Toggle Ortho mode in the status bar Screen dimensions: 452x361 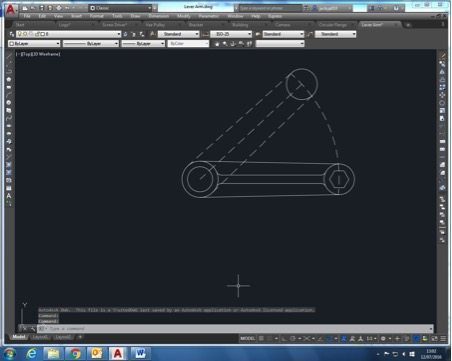[284, 339]
